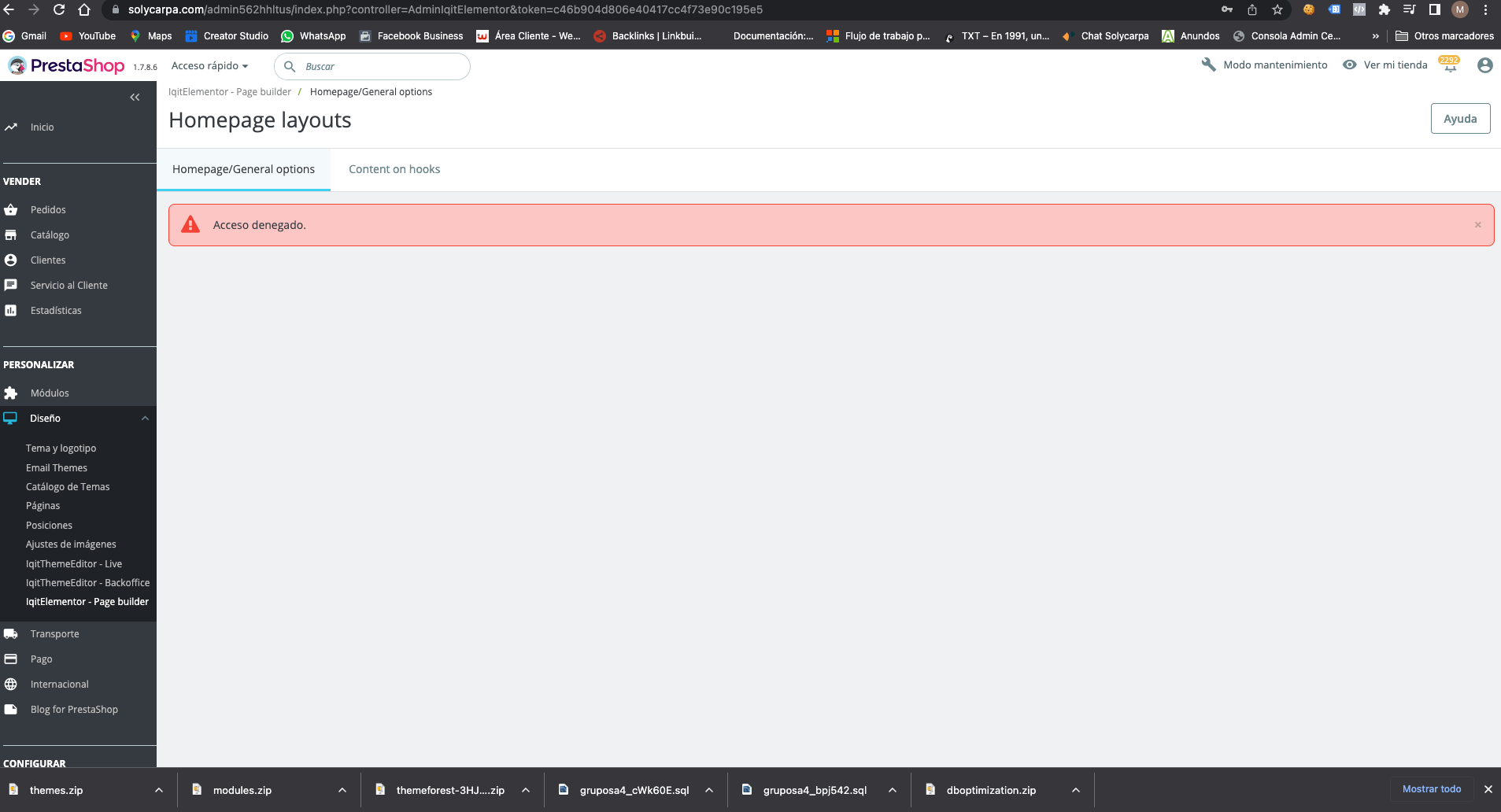The width and height of the screenshot is (1501, 812).
Task: Open Tema y logotipo submenu item
Action: pos(61,448)
